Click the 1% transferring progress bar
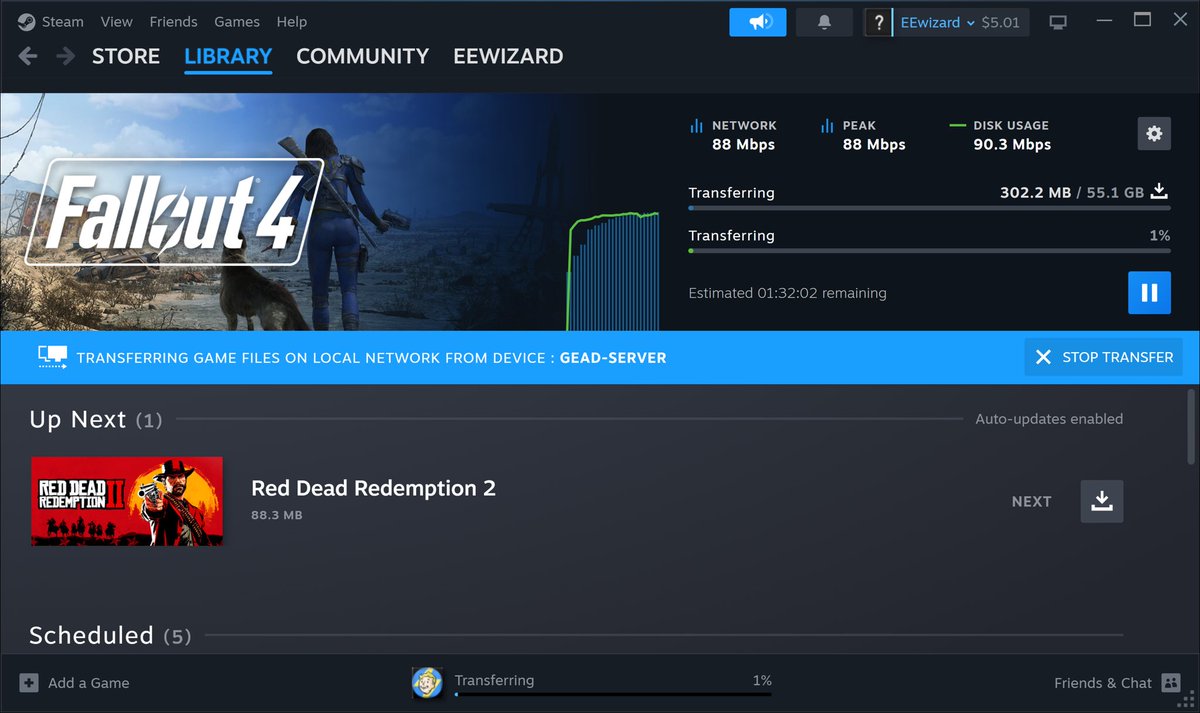The height and width of the screenshot is (713, 1200). [929, 251]
